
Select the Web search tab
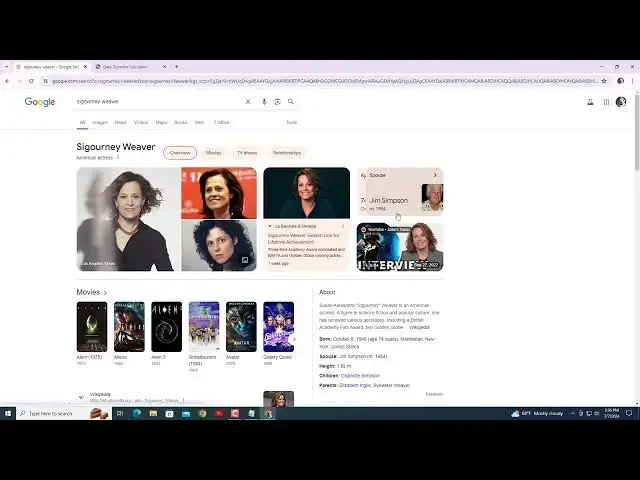pos(199,122)
